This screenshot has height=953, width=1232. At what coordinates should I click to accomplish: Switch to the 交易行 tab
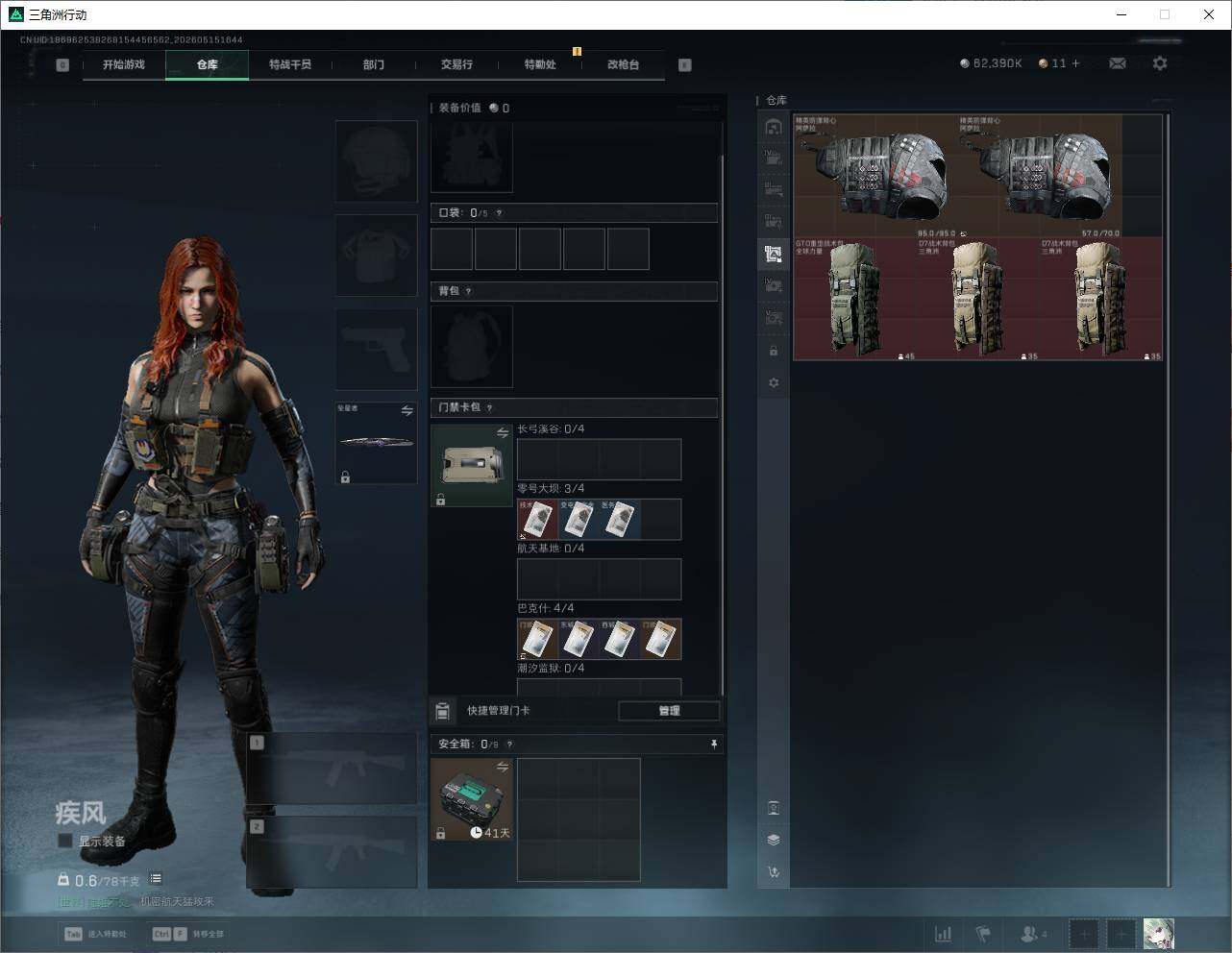457,64
